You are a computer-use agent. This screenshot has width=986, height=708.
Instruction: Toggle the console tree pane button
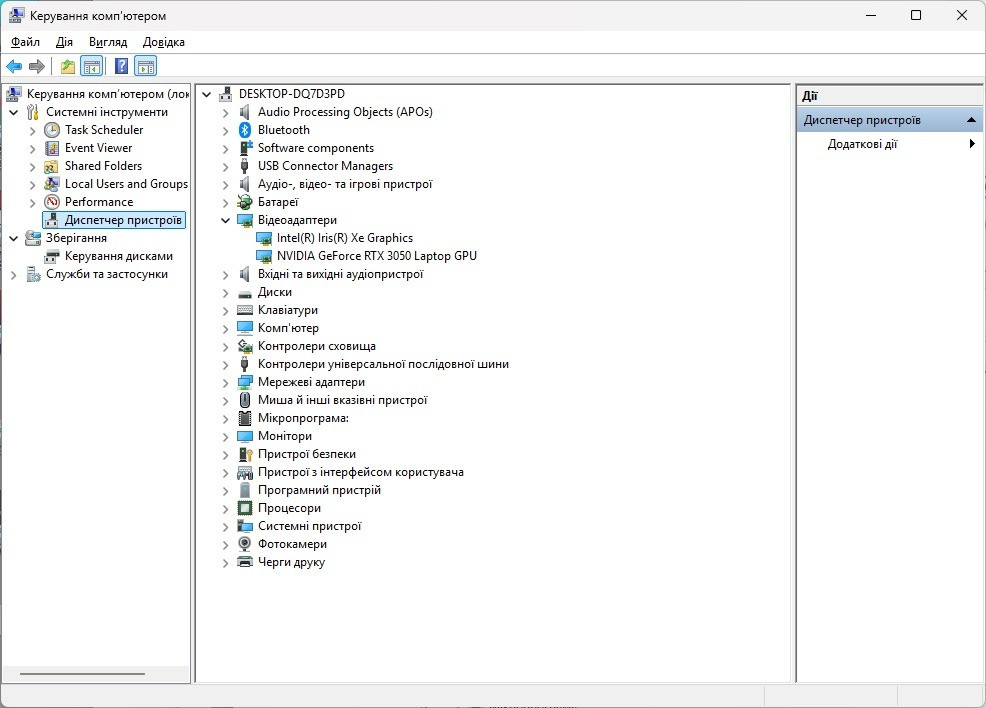92,67
